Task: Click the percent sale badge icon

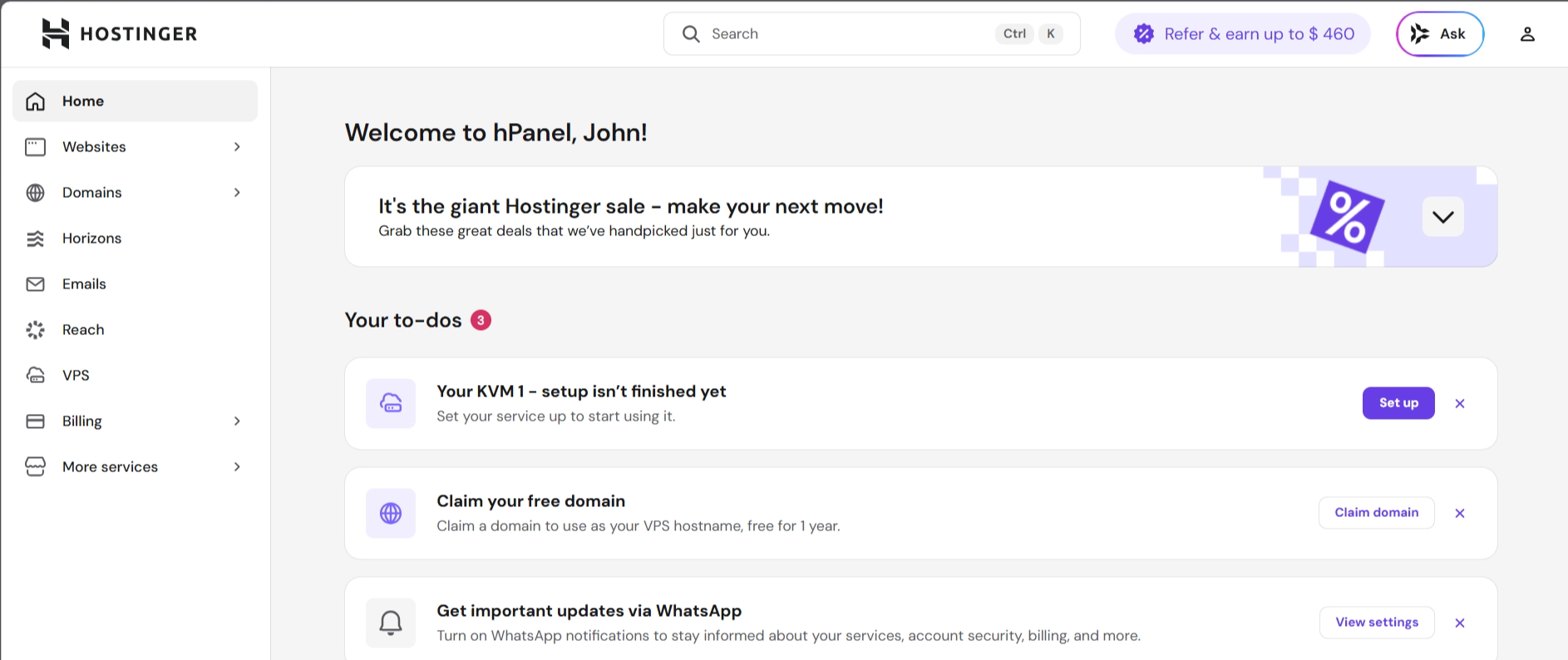Action: tap(1347, 218)
